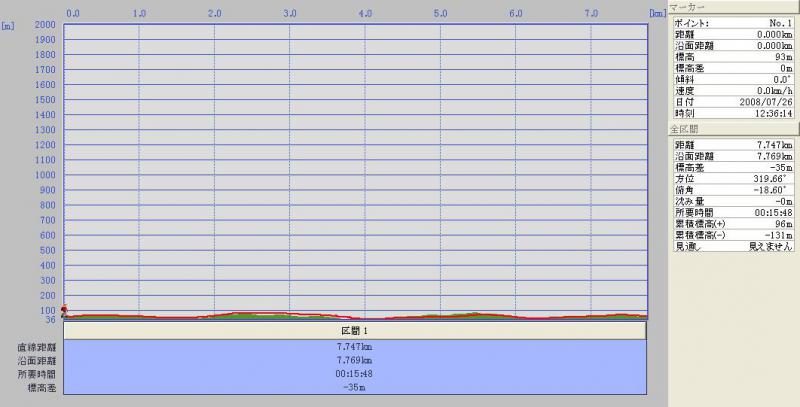Screen dimensions: 800x407
Task: Select the 累積標高(+) 96m row
Action: pos(733,223)
